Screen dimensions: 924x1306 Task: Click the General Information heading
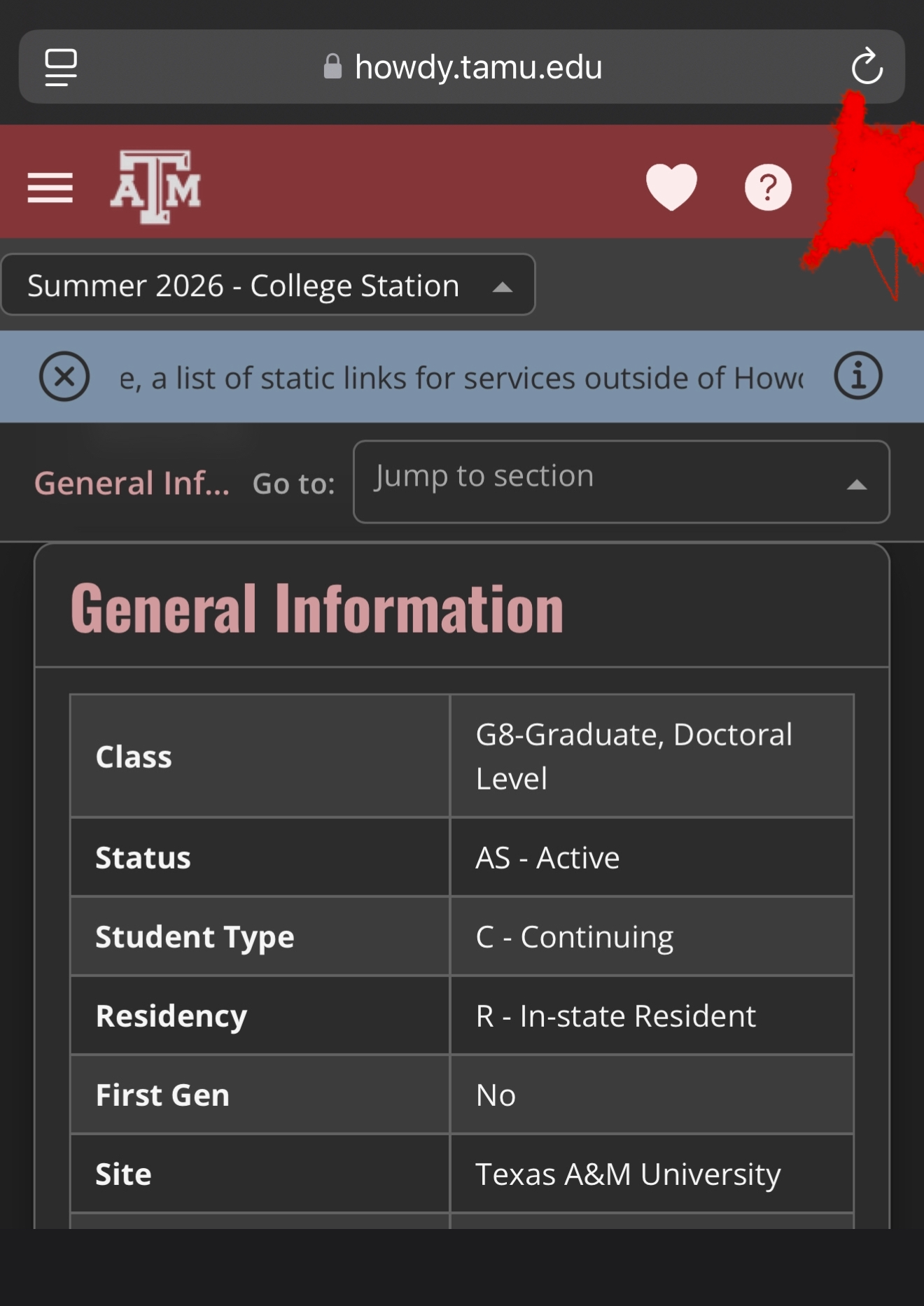(x=317, y=608)
